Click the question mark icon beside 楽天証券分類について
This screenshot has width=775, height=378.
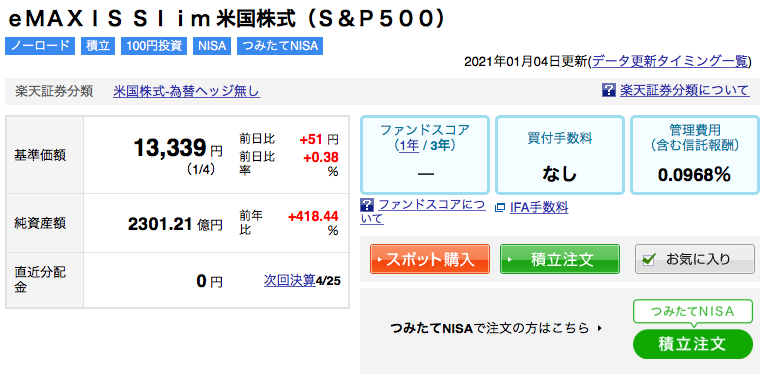click(x=608, y=90)
